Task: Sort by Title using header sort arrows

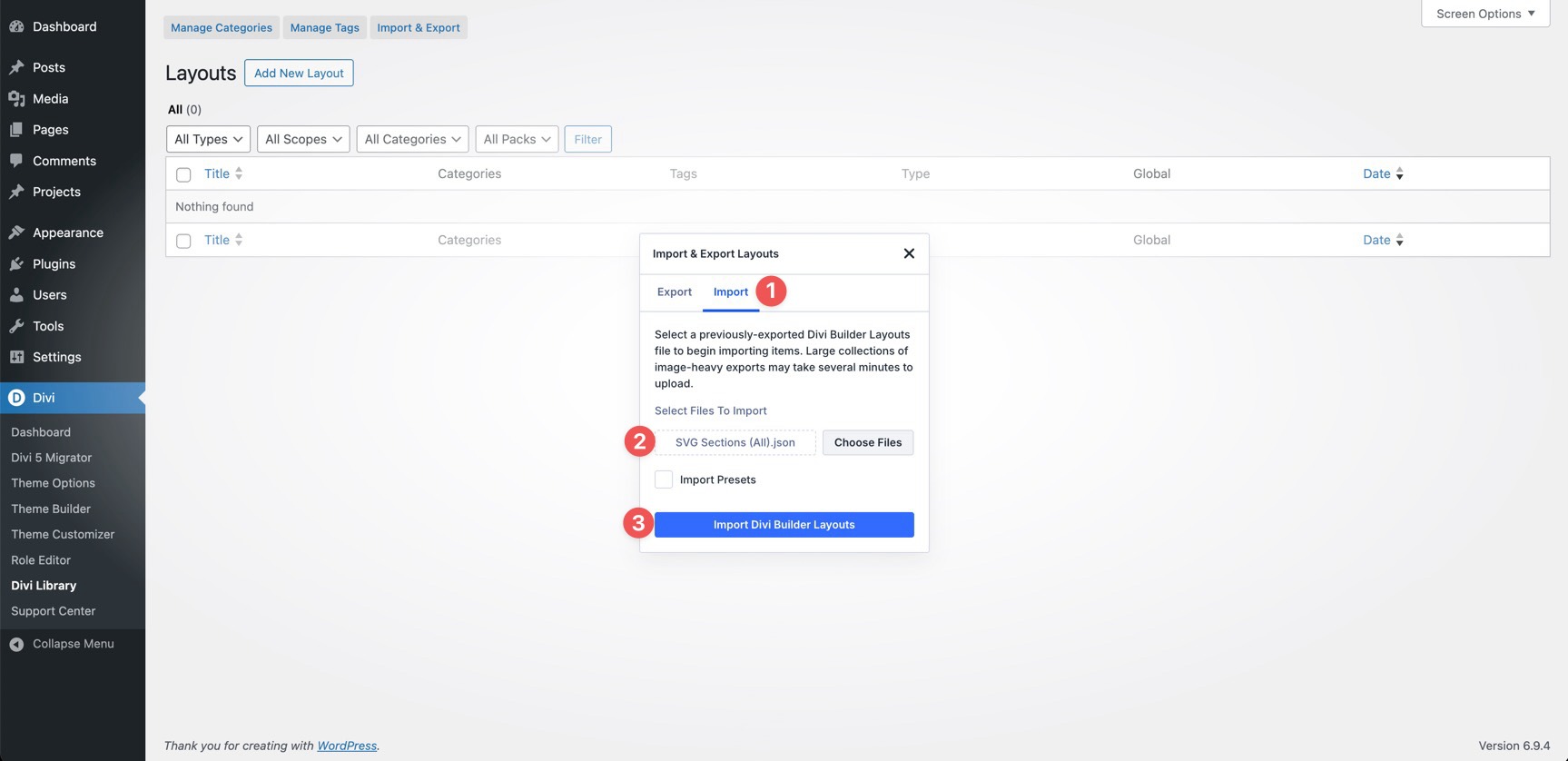Action: click(239, 173)
